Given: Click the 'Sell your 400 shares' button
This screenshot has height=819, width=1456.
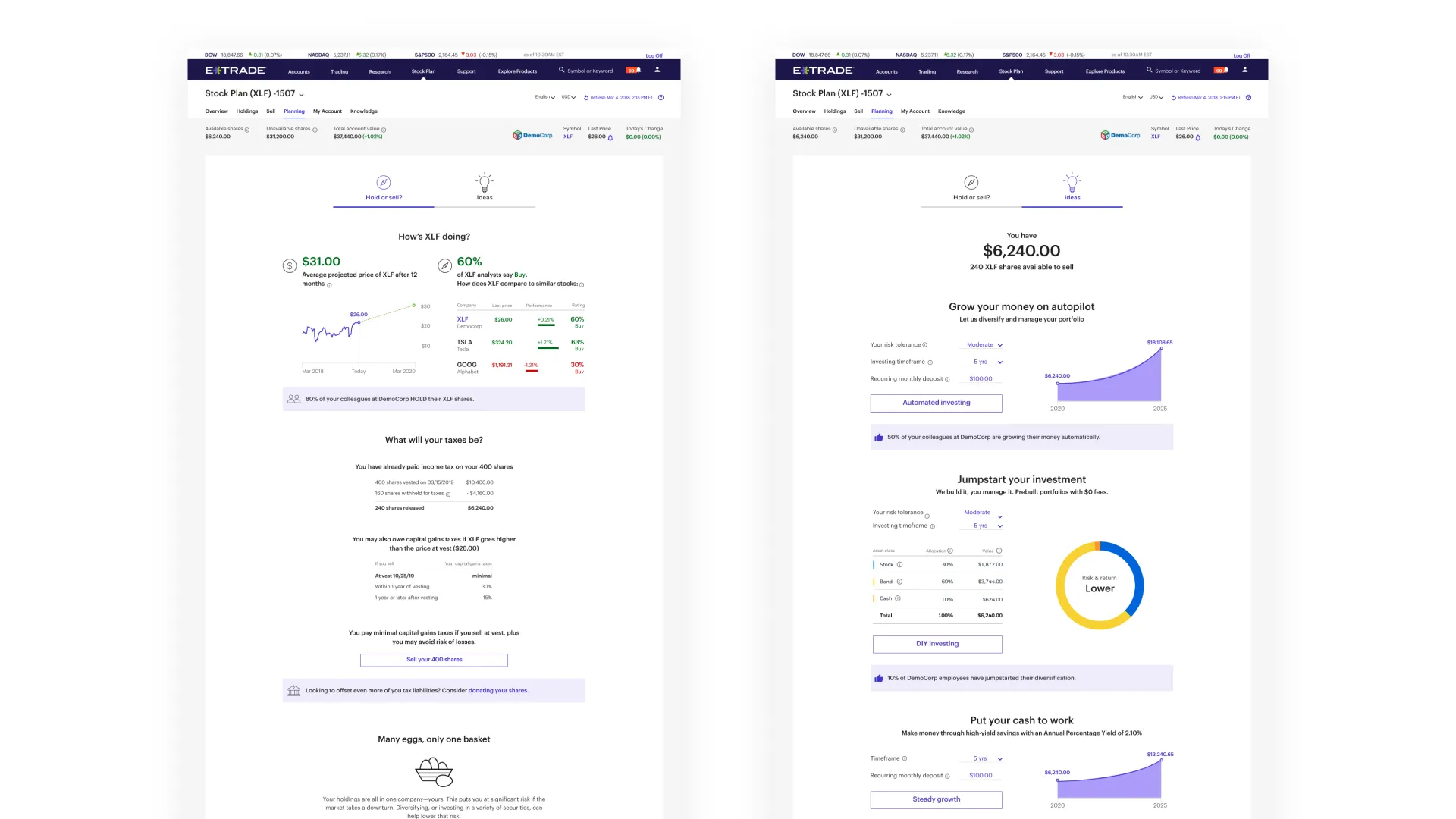Looking at the screenshot, I should tap(434, 660).
